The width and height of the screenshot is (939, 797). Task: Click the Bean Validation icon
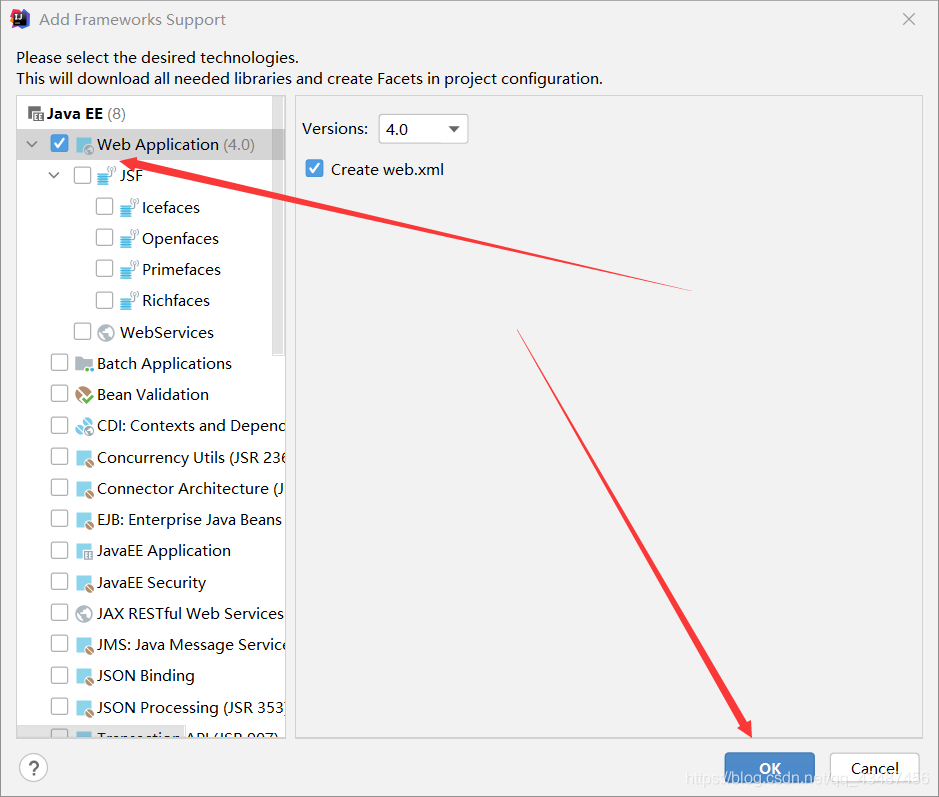(x=84, y=394)
